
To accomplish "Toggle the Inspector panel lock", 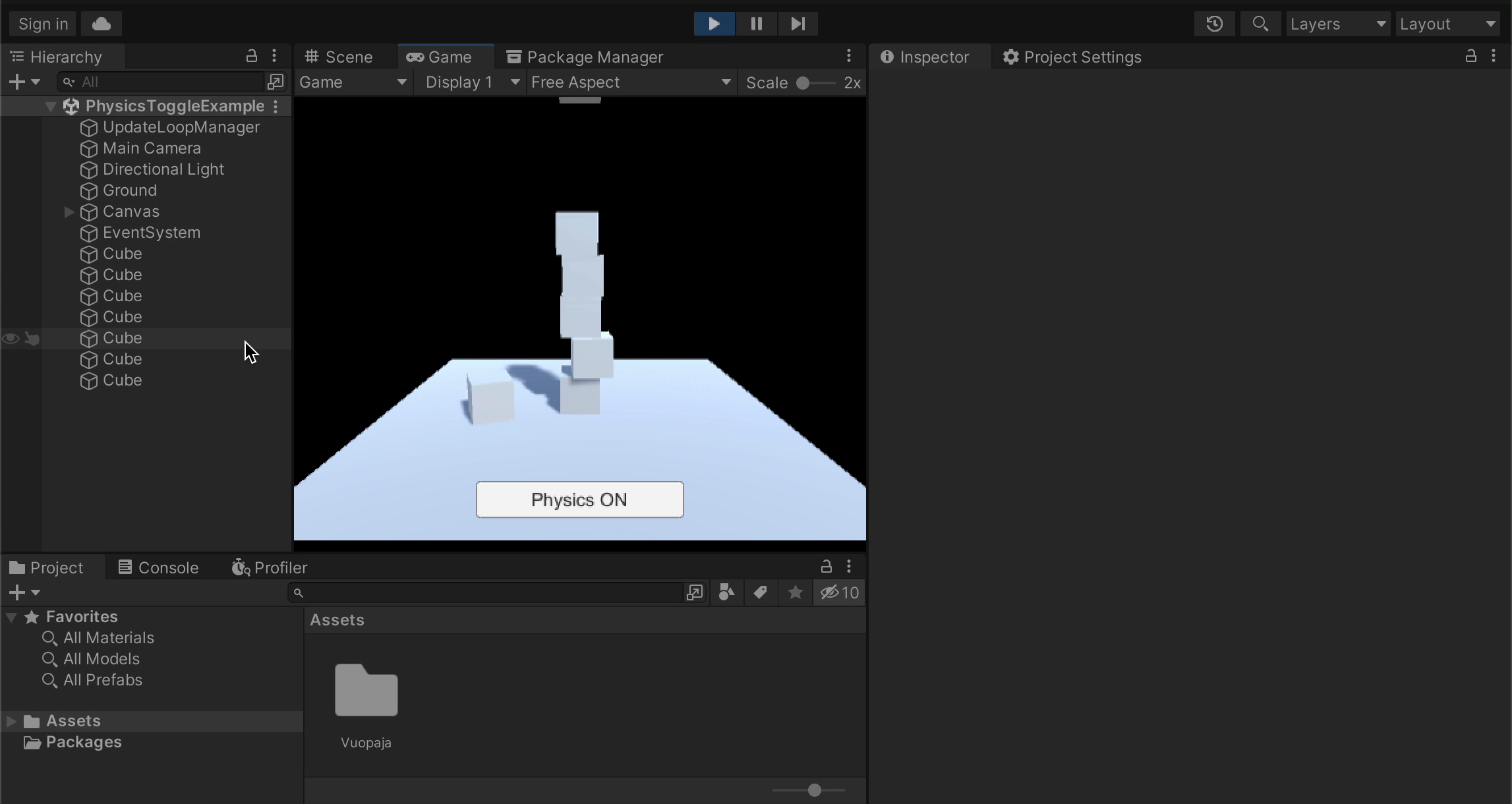I will pyautogui.click(x=1470, y=56).
